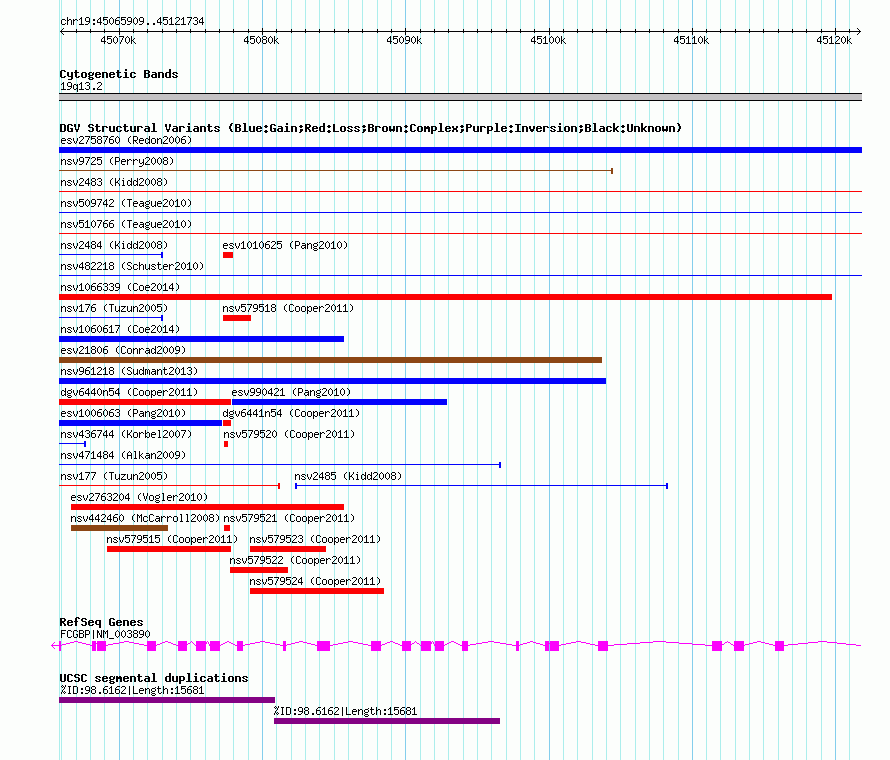Image resolution: width=890 pixels, height=760 pixels.
Task: Click the Cytogenetic Bands track title
Action: 119,74
